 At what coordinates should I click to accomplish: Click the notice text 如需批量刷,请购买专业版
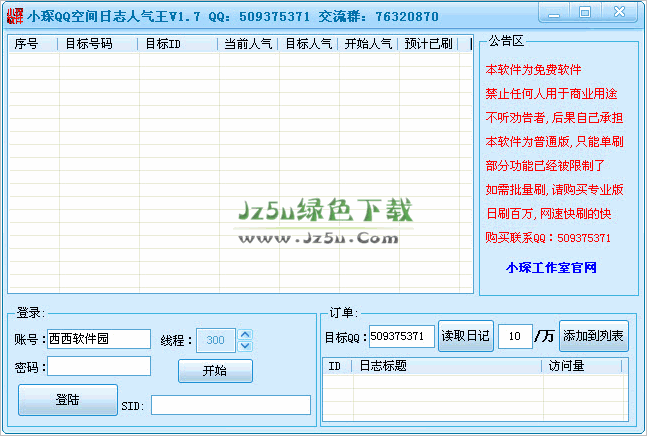(x=554, y=190)
